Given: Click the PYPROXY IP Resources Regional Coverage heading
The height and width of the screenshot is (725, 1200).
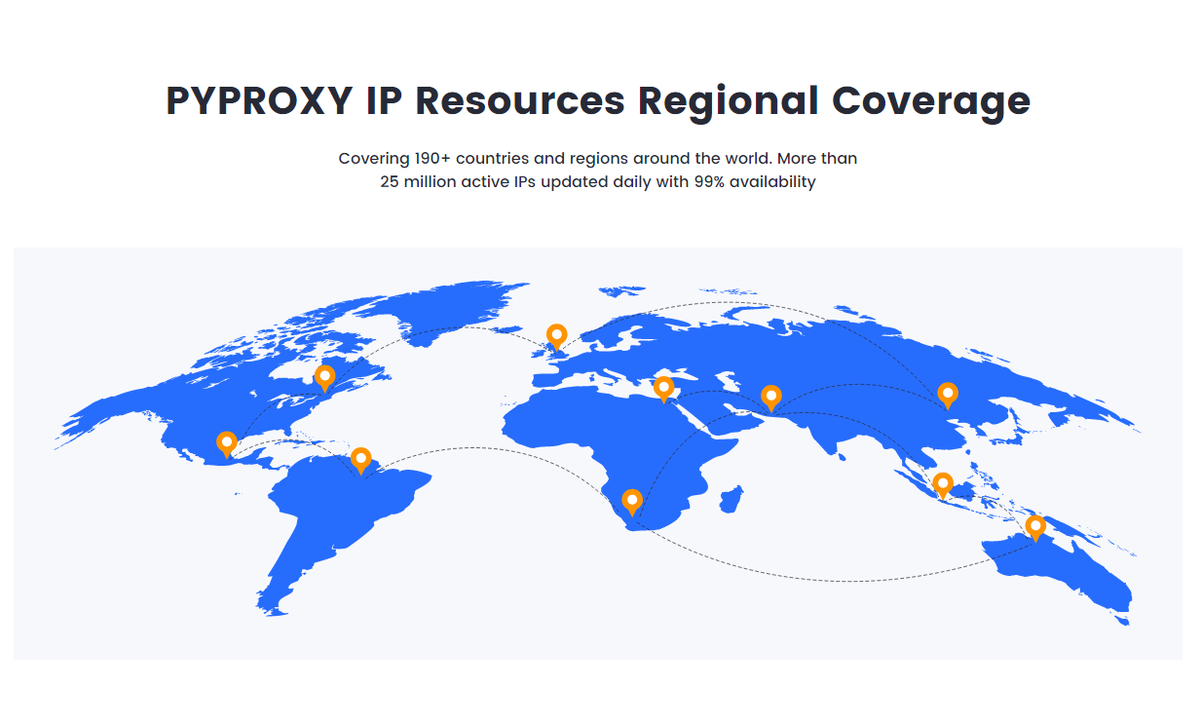Looking at the screenshot, I should 598,102.
